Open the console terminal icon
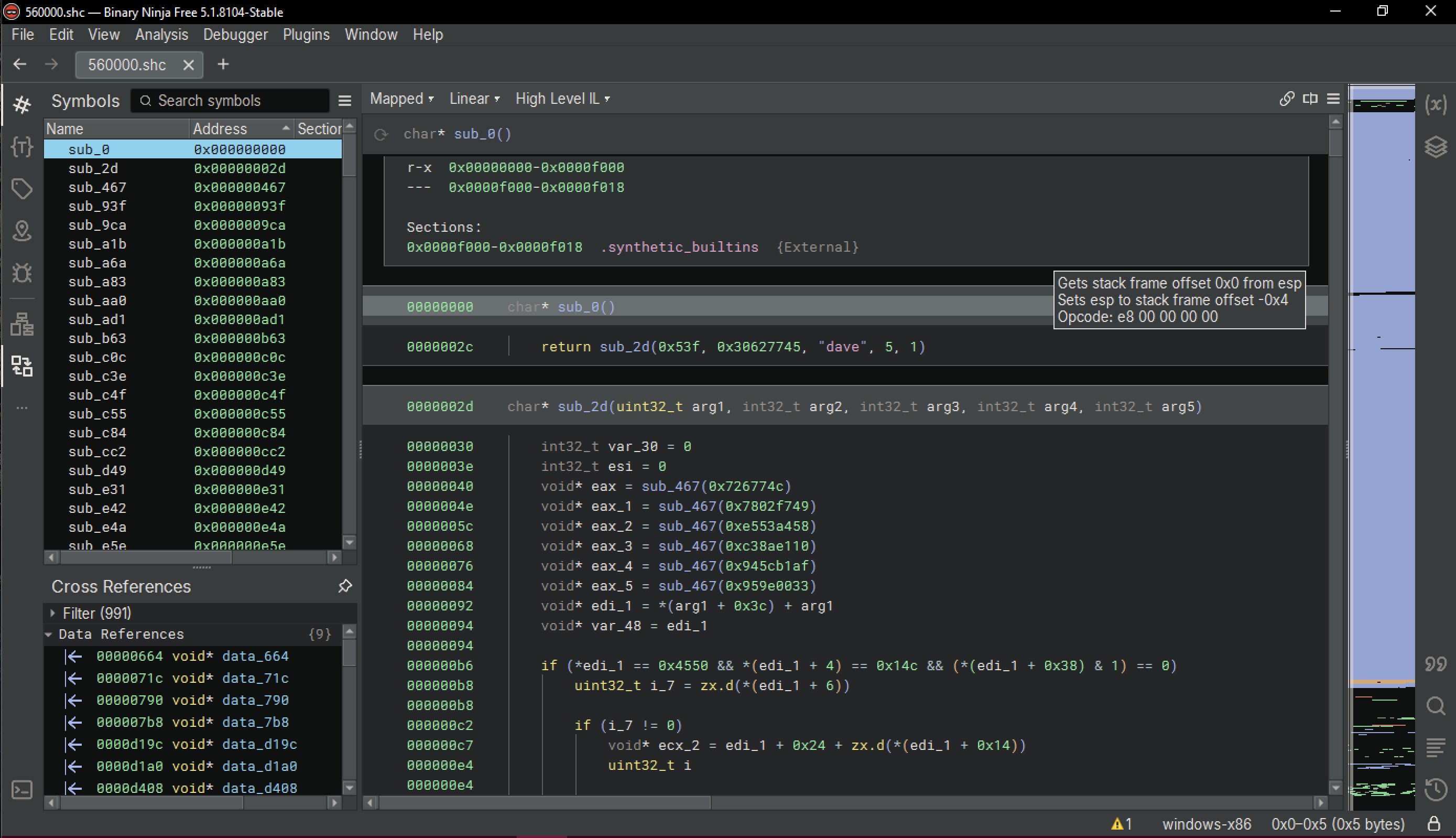The height and width of the screenshot is (838, 1456). point(22,790)
